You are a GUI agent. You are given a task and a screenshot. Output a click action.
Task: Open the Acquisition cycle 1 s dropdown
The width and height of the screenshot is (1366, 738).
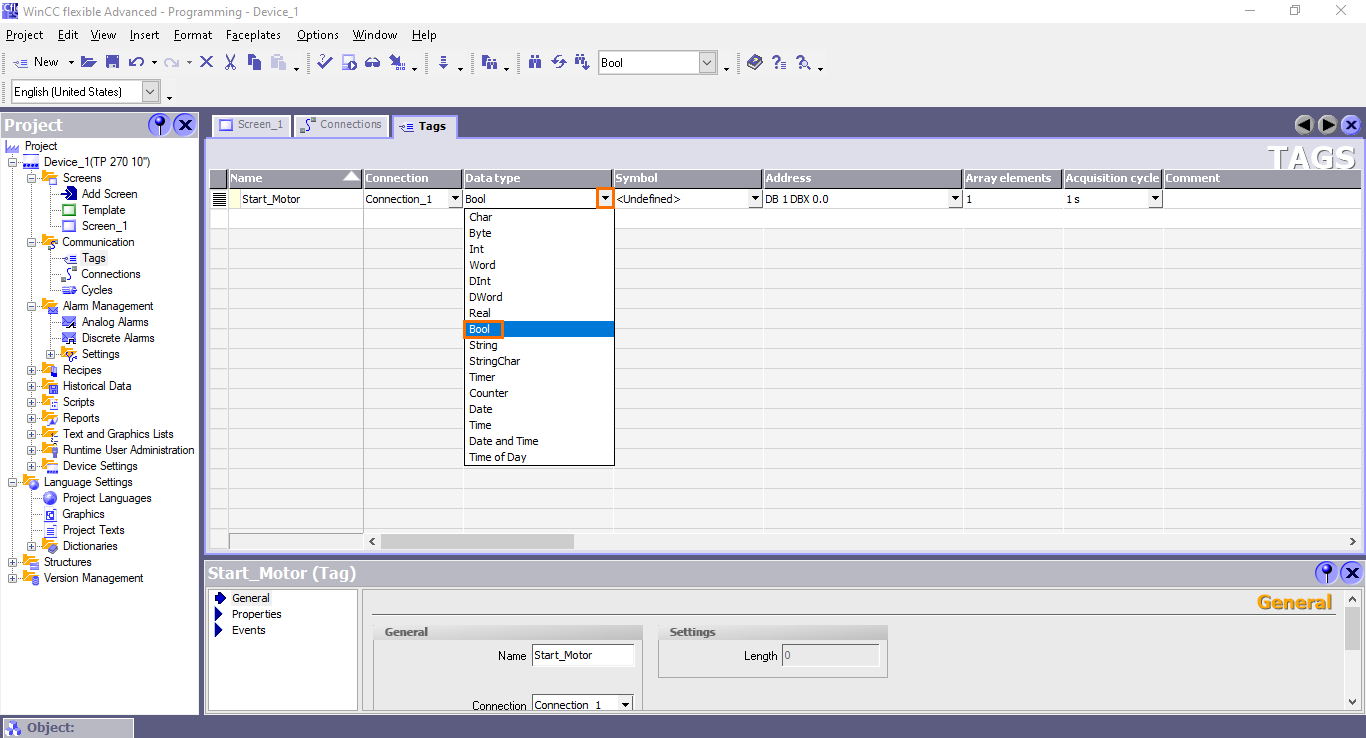coord(1155,199)
